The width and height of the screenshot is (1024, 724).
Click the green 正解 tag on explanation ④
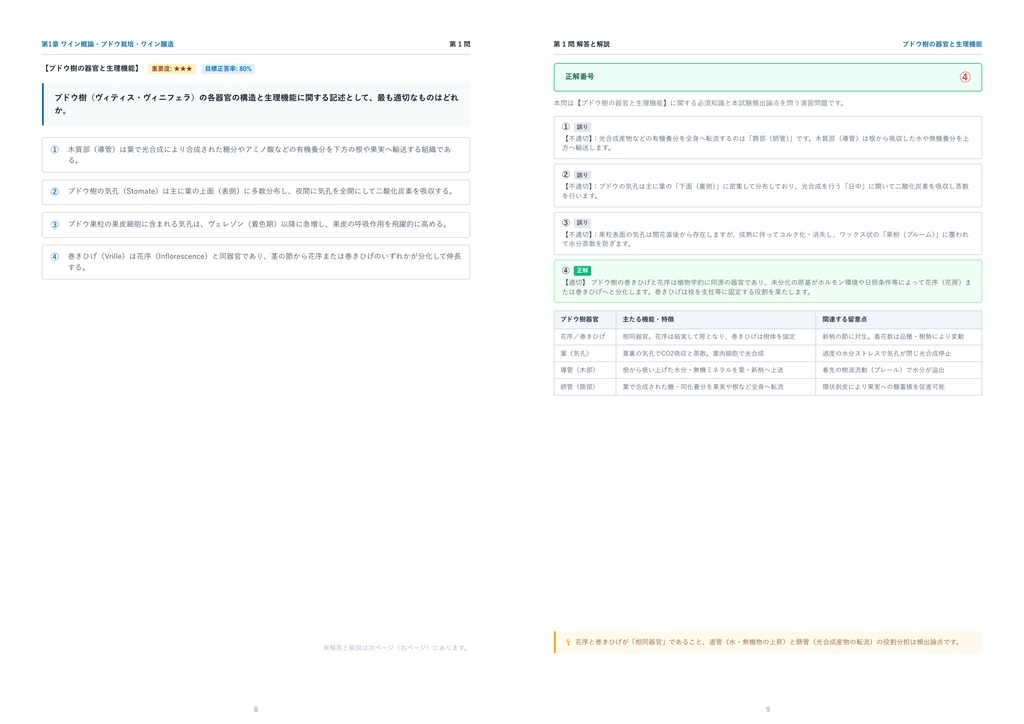(582, 270)
